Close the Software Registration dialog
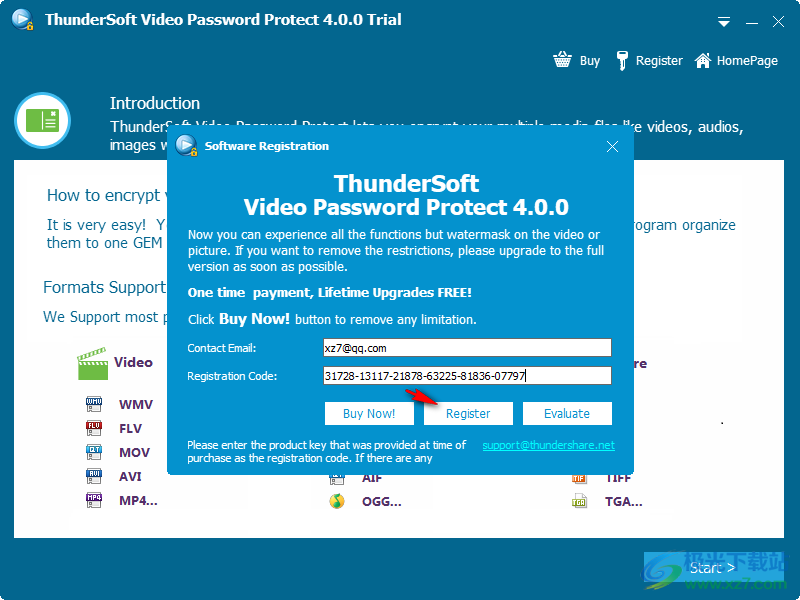The height and width of the screenshot is (600, 800). (612, 147)
